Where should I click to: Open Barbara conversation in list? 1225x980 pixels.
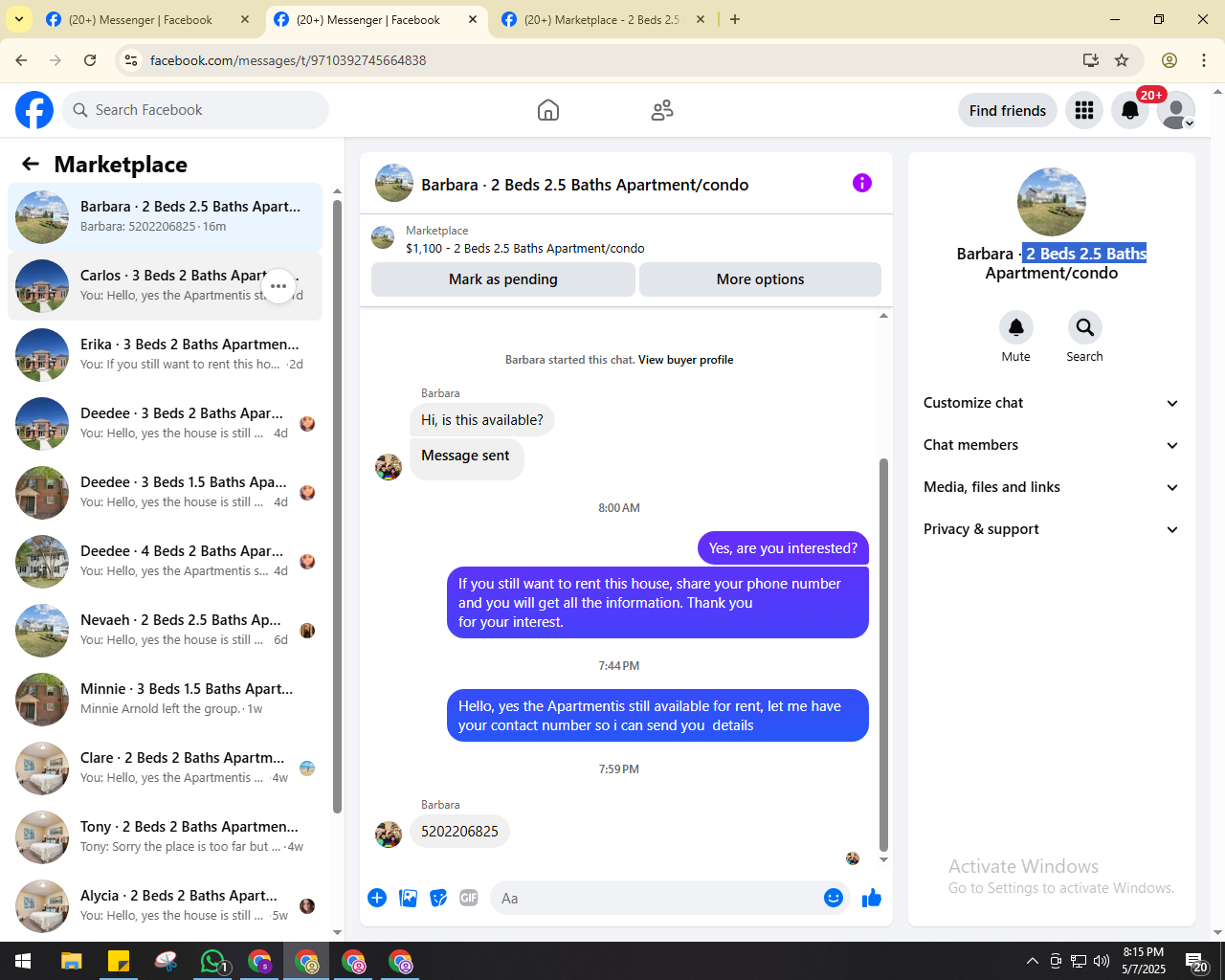click(x=165, y=217)
